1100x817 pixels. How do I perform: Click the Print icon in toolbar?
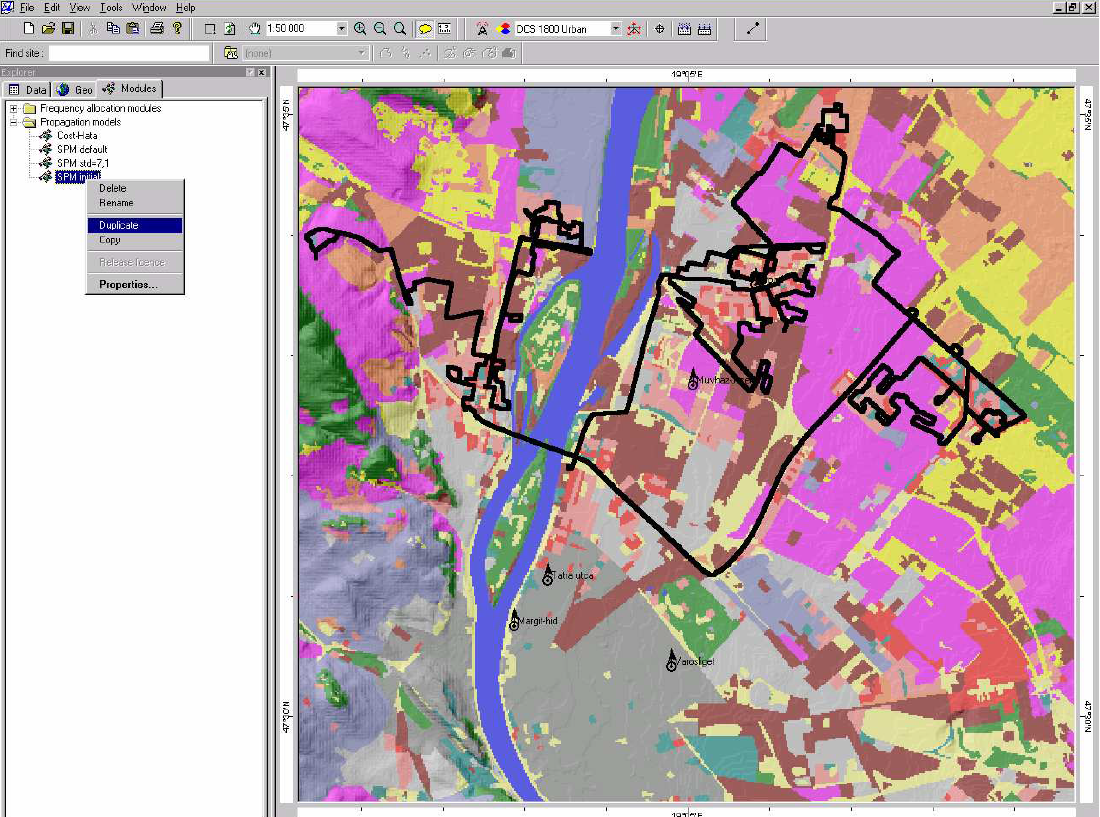[x=157, y=29]
